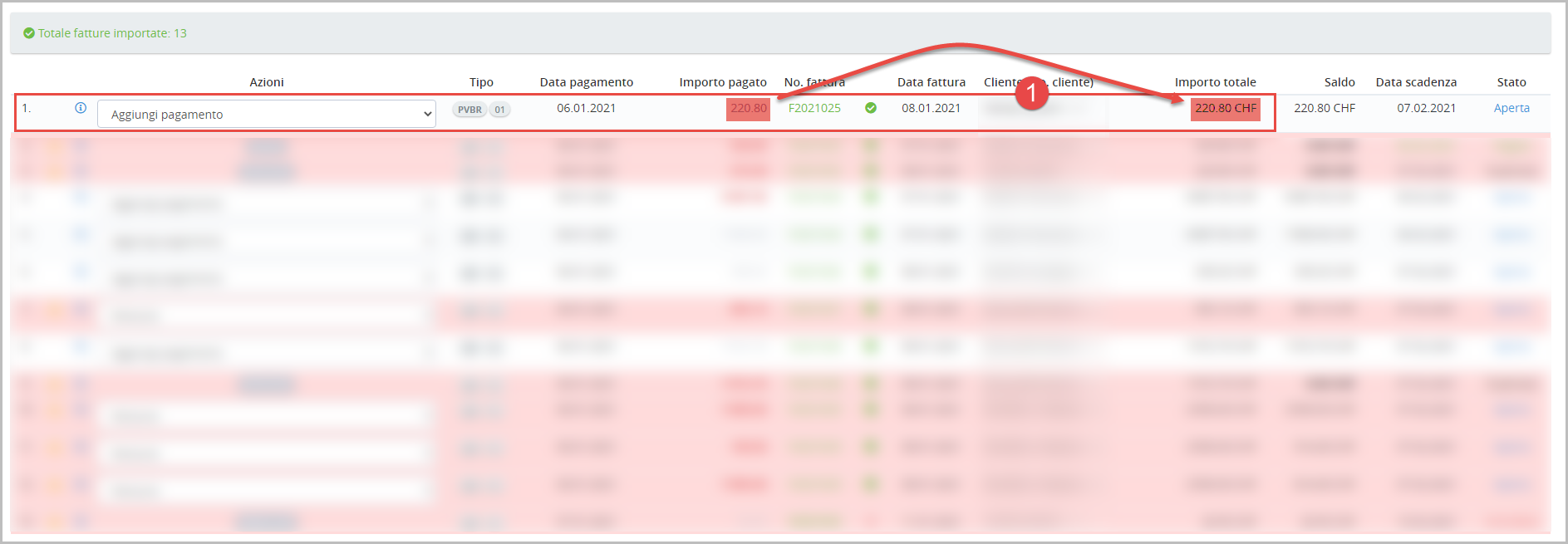This screenshot has width=1568, height=544.
Task: Click the green checkmark beside invoice F2021025
Action: click(x=871, y=108)
